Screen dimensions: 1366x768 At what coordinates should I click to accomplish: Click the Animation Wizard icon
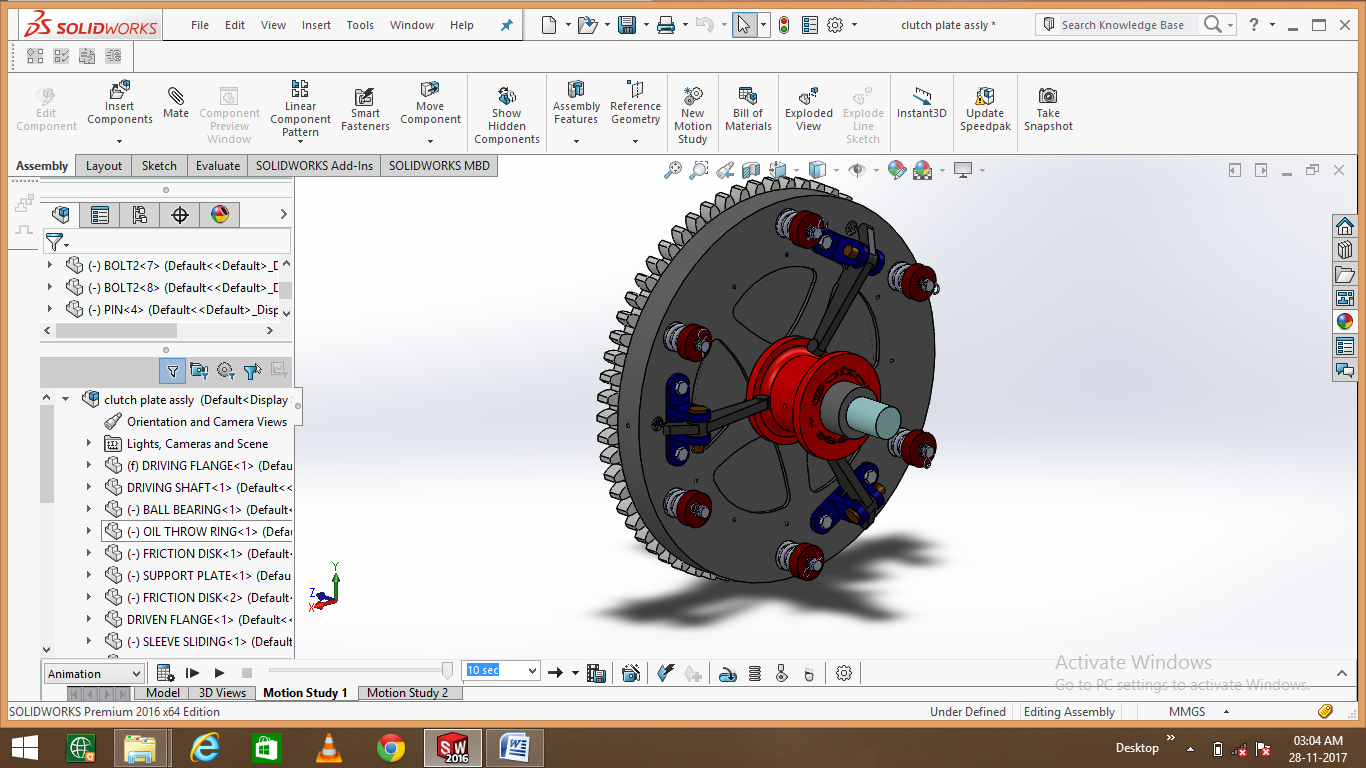[631, 671]
